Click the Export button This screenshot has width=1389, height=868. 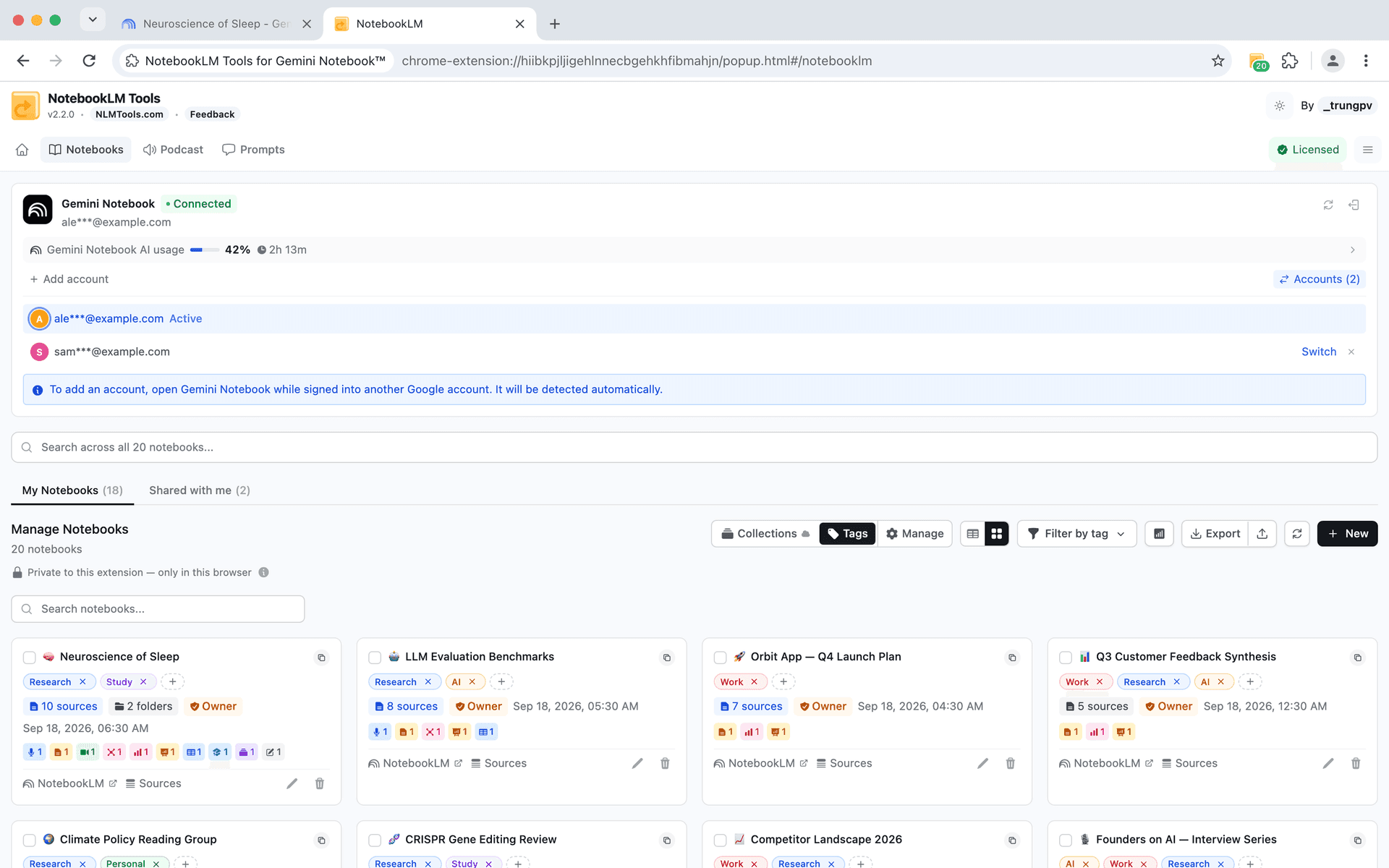[x=1215, y=534]
